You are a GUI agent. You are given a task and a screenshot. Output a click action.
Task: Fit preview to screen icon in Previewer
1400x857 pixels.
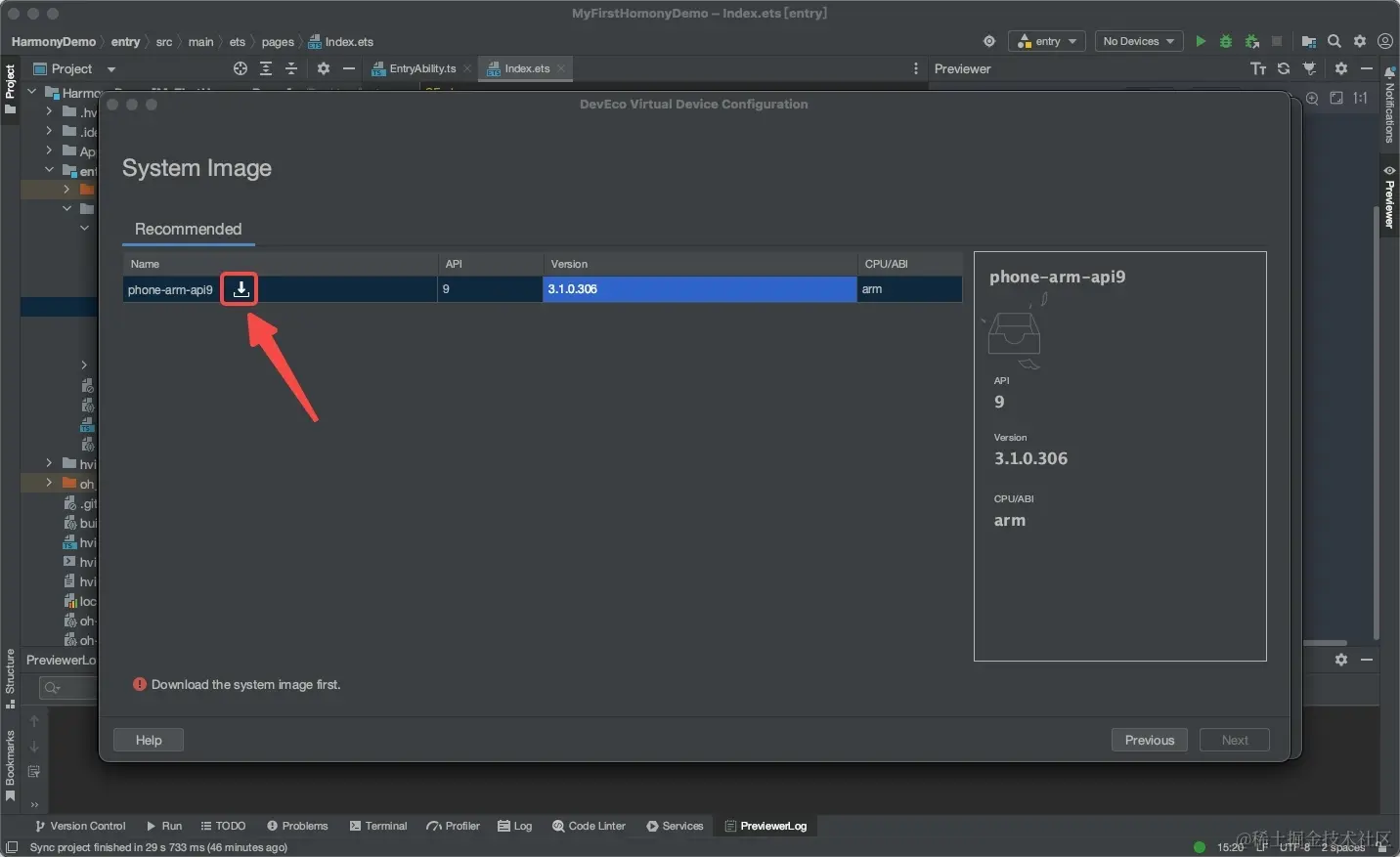(x=1336, y=98)
